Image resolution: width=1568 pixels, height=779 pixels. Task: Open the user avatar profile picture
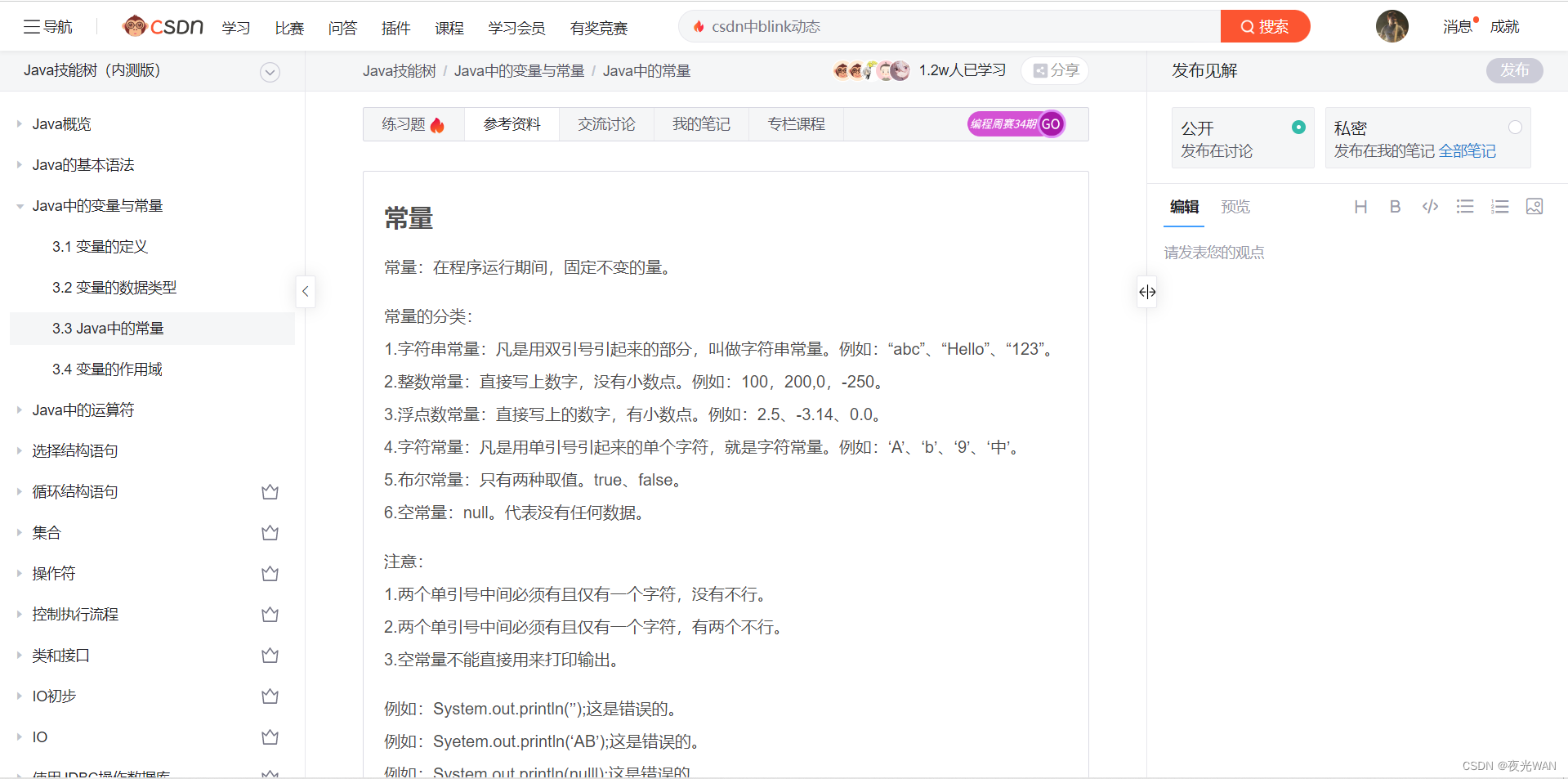click(x=1392, y=26)
